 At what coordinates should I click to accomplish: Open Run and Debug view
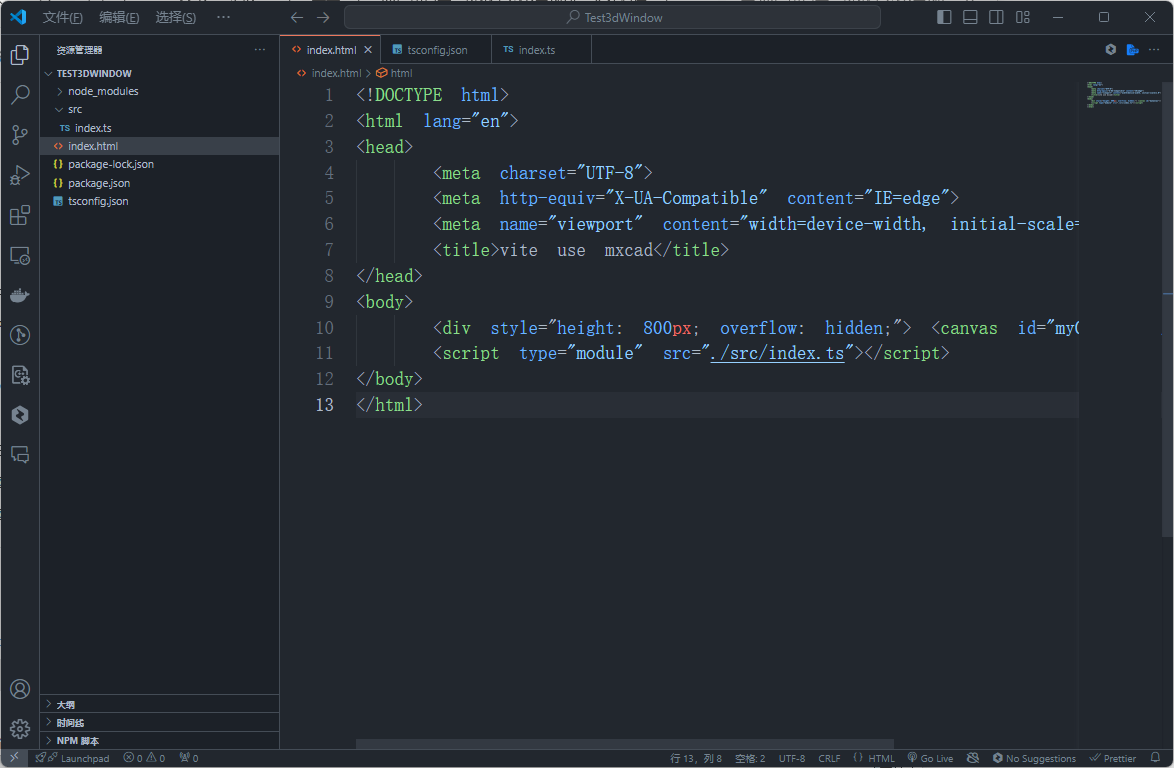point(20,175)
